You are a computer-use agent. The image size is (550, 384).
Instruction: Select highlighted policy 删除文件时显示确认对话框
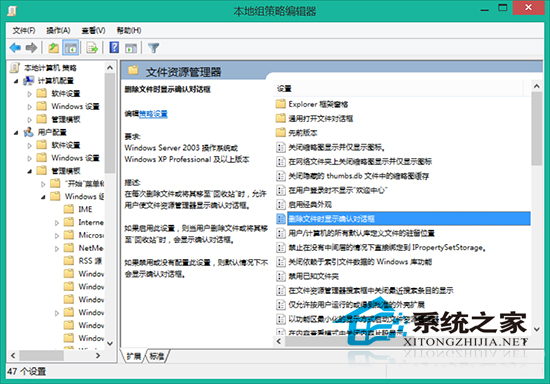coord(403,219)
